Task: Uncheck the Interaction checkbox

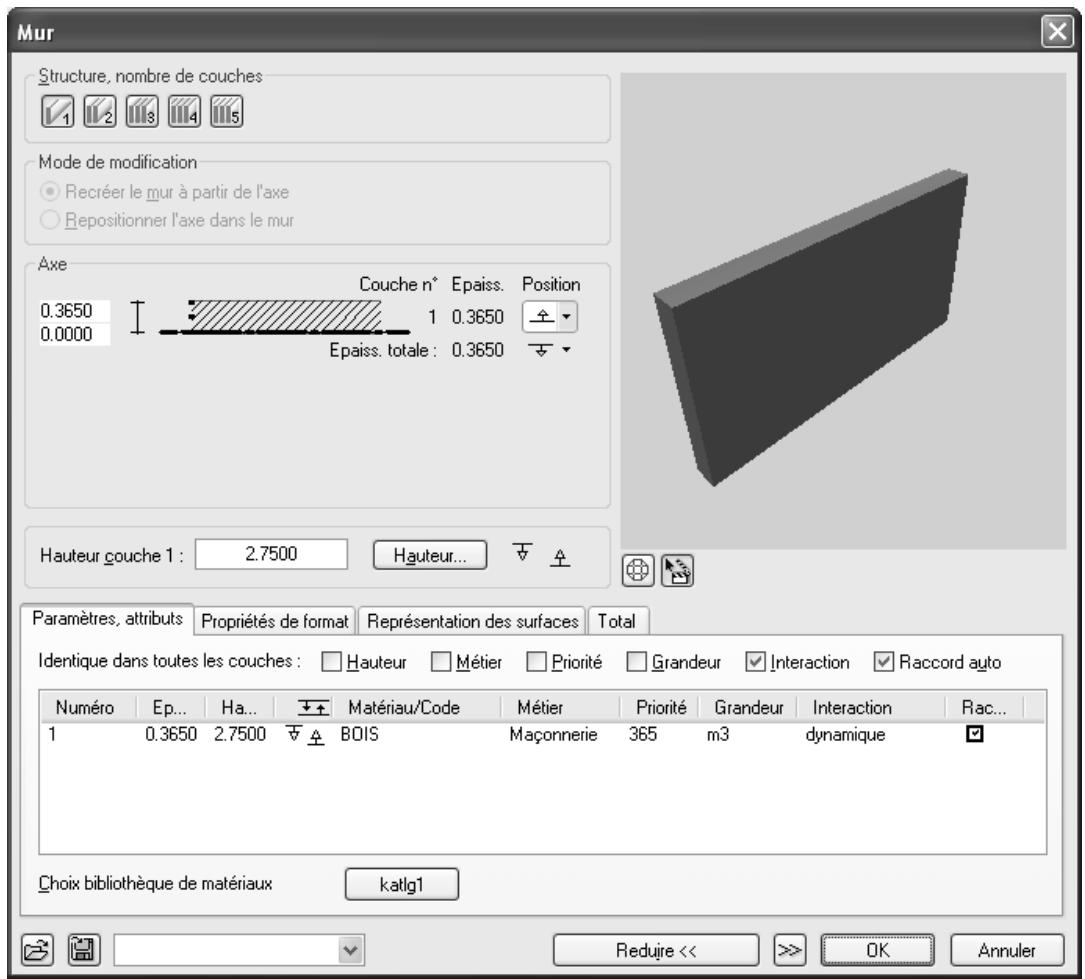Action: pos(756,662)
